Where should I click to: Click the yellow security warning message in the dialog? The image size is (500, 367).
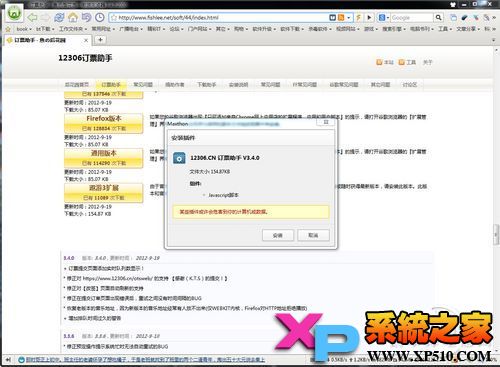(251, 212)
